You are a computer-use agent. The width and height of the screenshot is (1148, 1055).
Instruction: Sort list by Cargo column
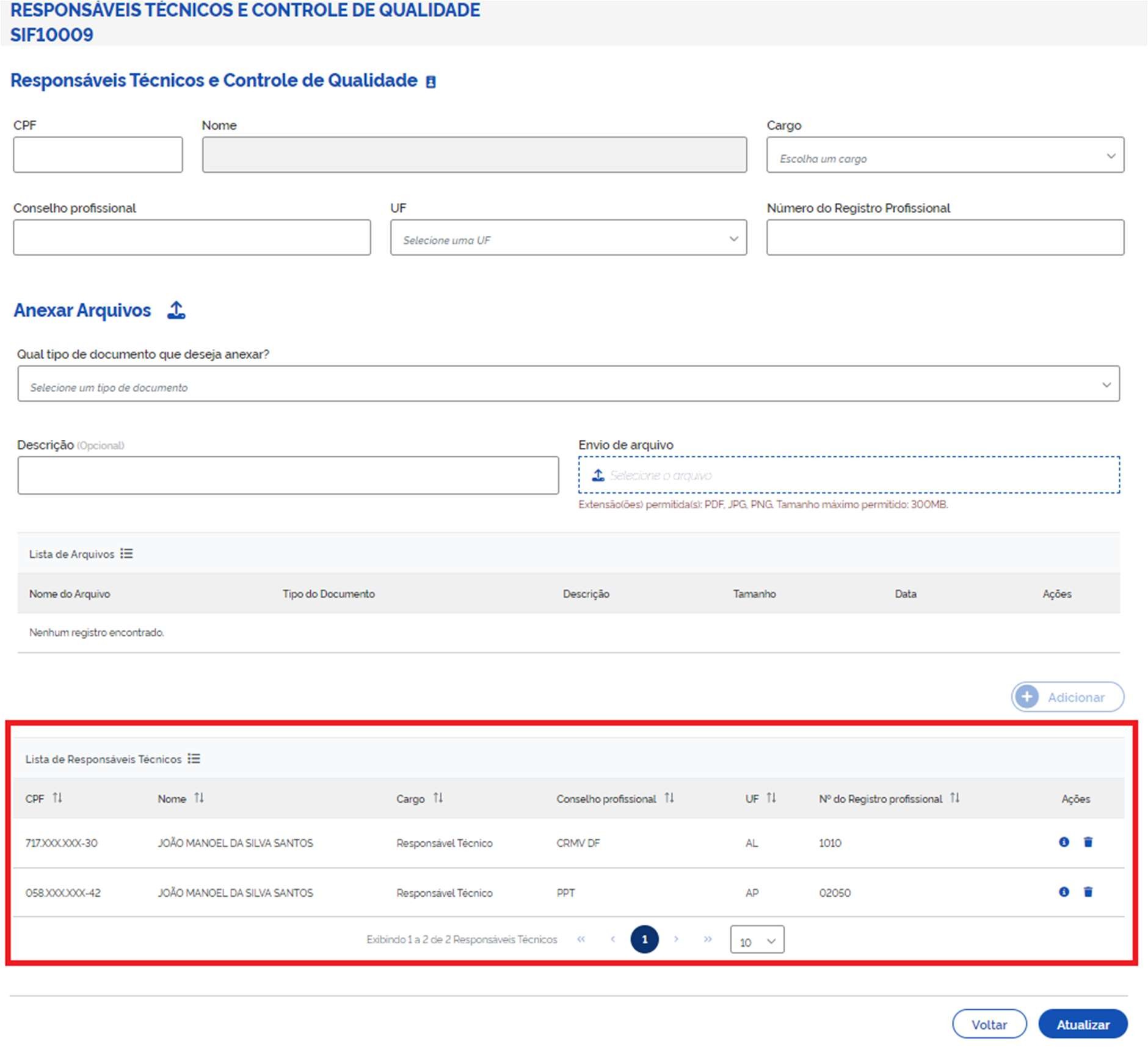tap(438, 798)
